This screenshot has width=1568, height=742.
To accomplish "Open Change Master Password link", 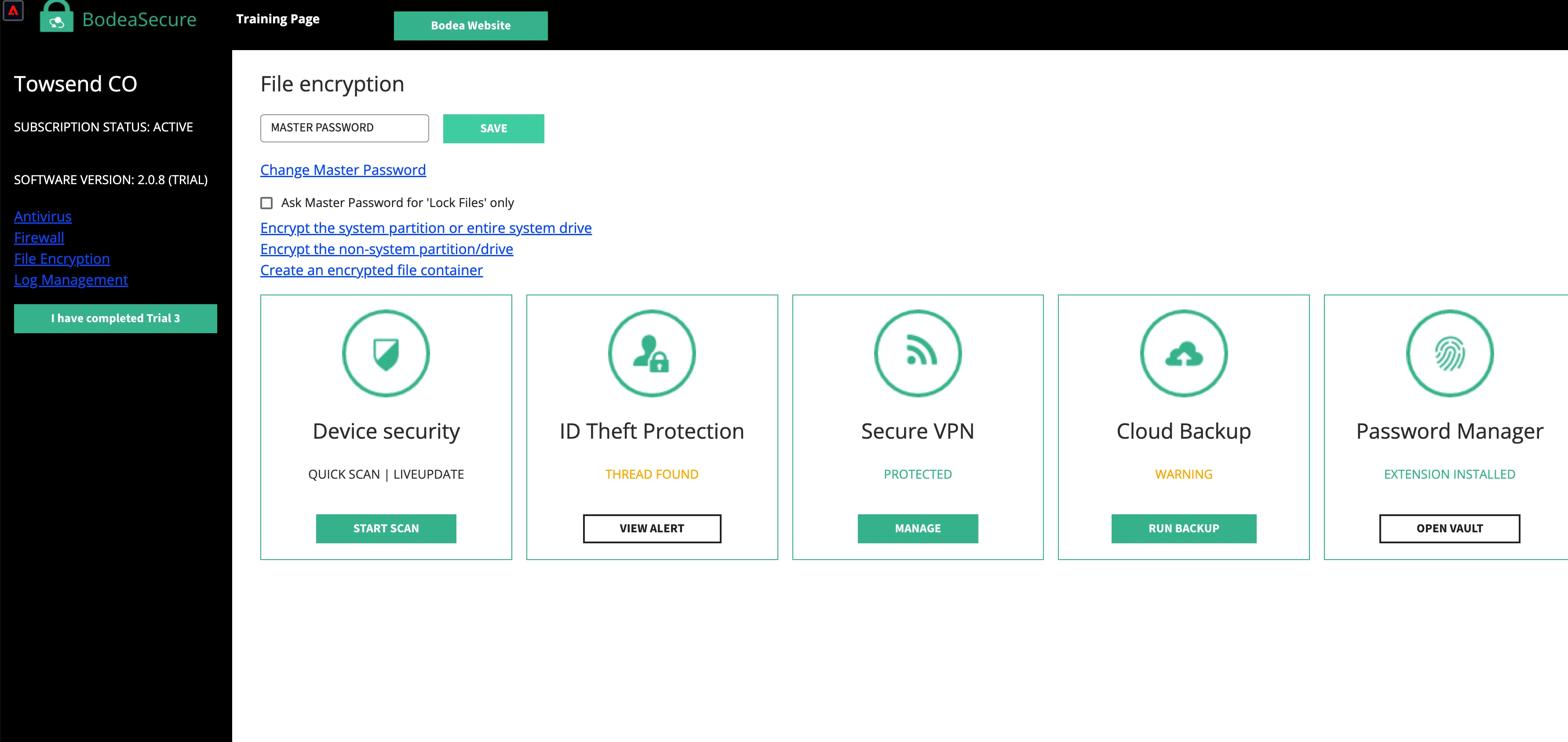I will [x=343, y=170].
